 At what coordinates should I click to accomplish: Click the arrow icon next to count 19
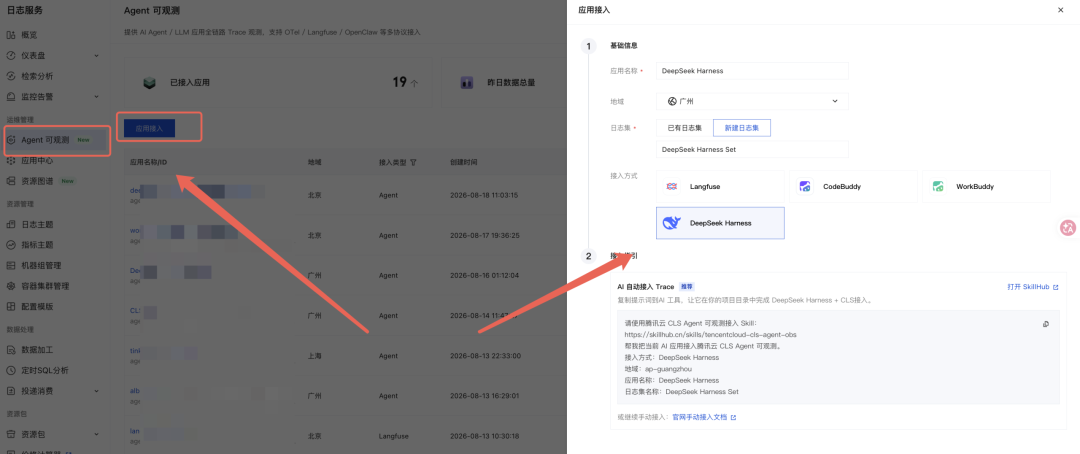414,83
